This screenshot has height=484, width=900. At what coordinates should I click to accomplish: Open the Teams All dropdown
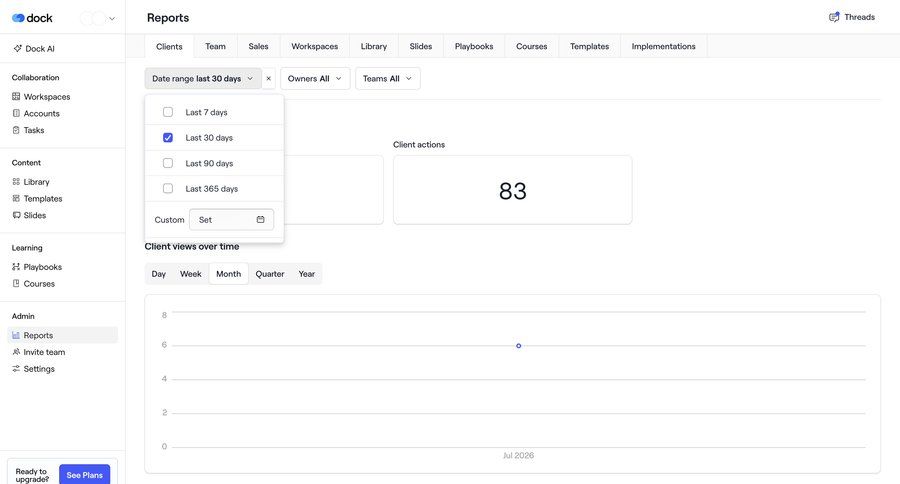pos(388,79)
